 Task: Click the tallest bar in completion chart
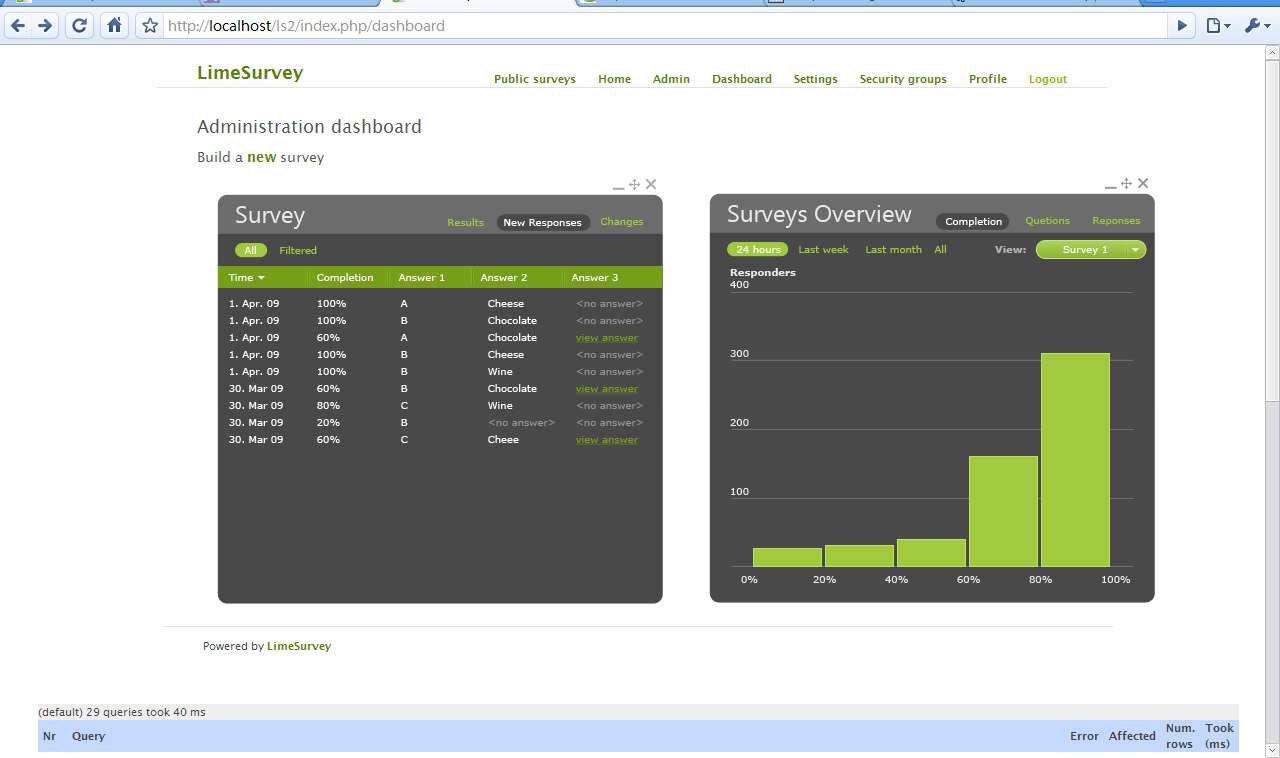pyautogui.click(x=1075, y=460)
